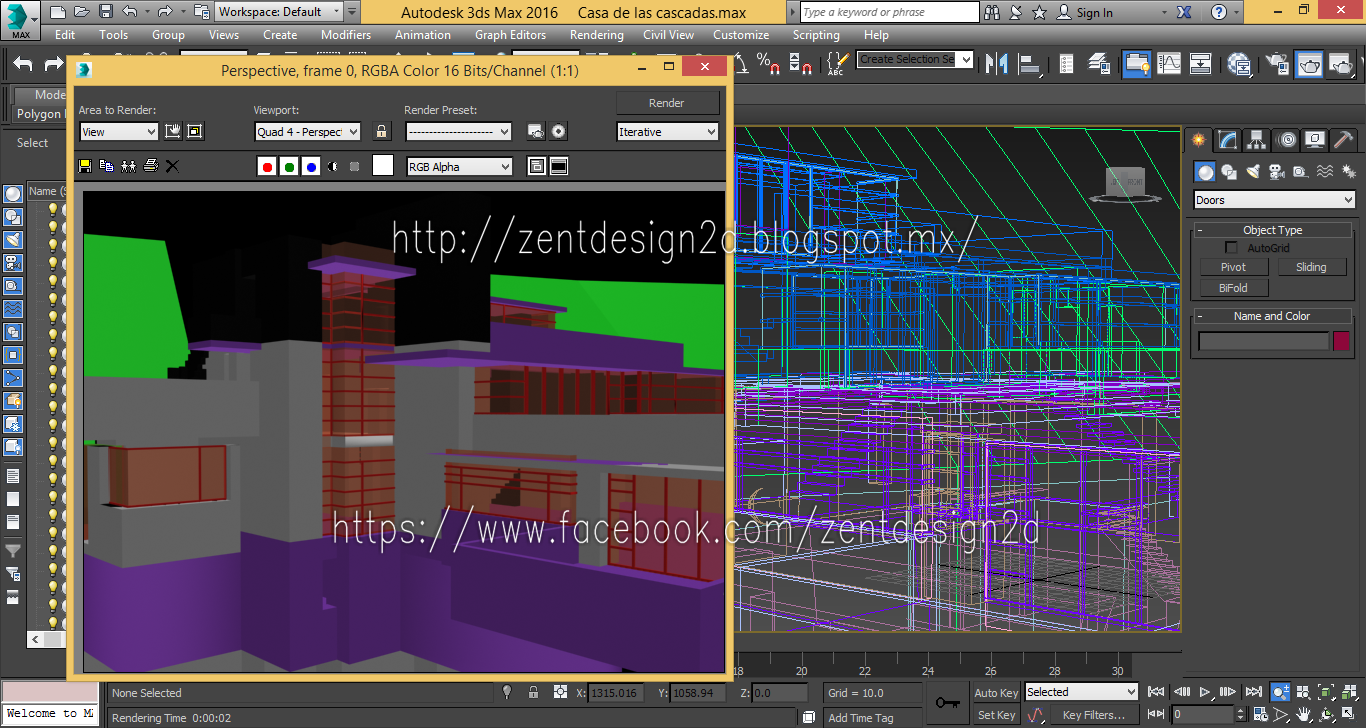The width and height of the screenshot is (1366, 728).
Task: Clear the rendered frame with the X icon
Action: click(x=172, y=166)
